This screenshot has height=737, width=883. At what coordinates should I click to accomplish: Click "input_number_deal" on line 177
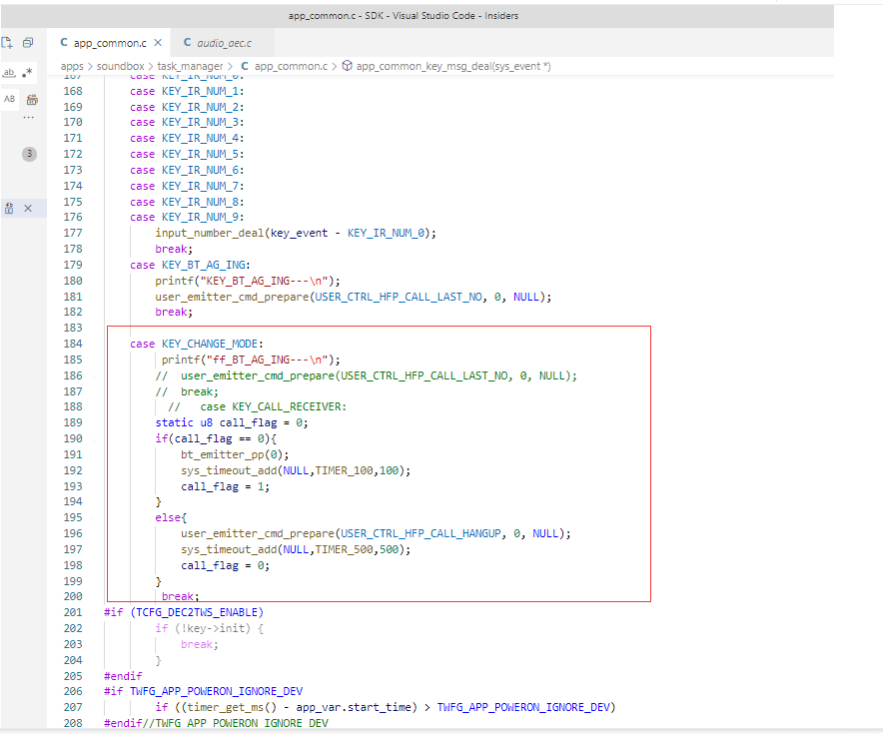click(209, 233)
